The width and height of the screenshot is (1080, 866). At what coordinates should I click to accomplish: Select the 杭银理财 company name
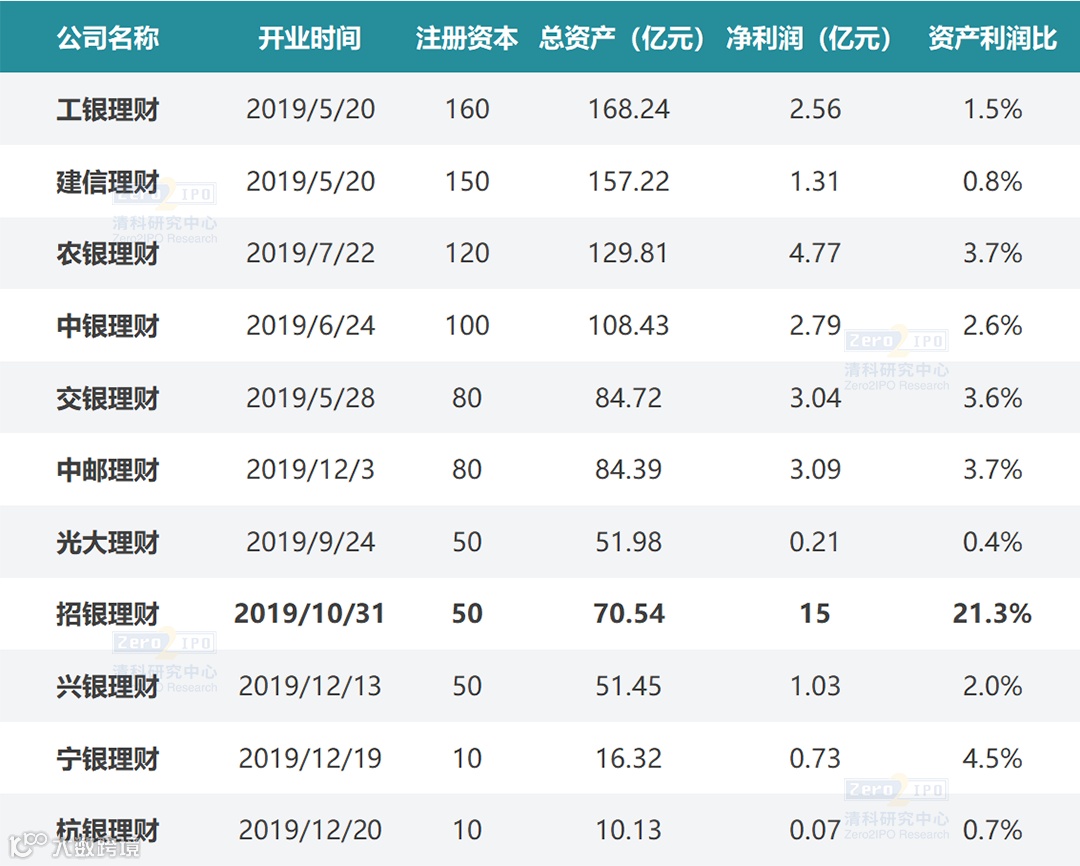[x=107, y=830]
